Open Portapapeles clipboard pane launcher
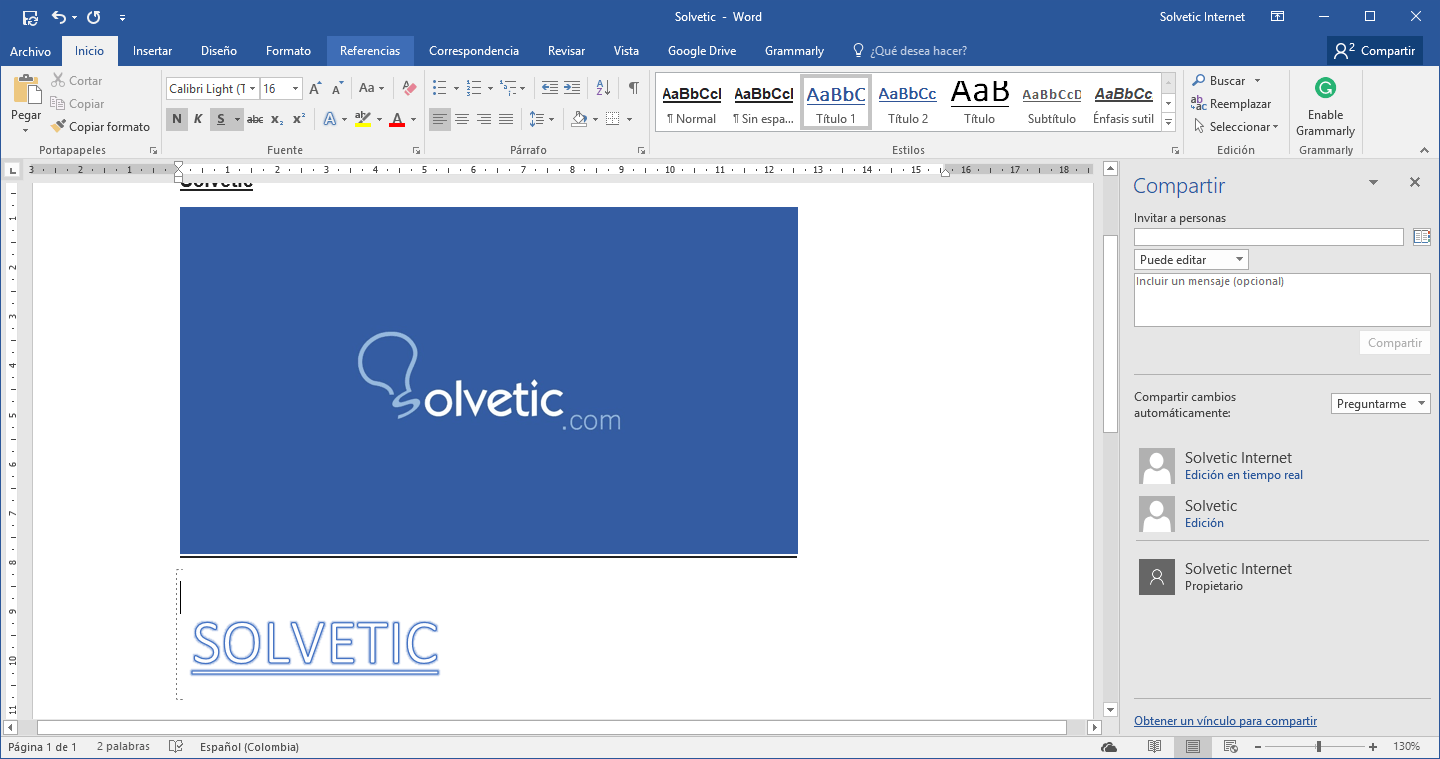The width and height of the screenshot is (1440, 759). tap(153, 151)
